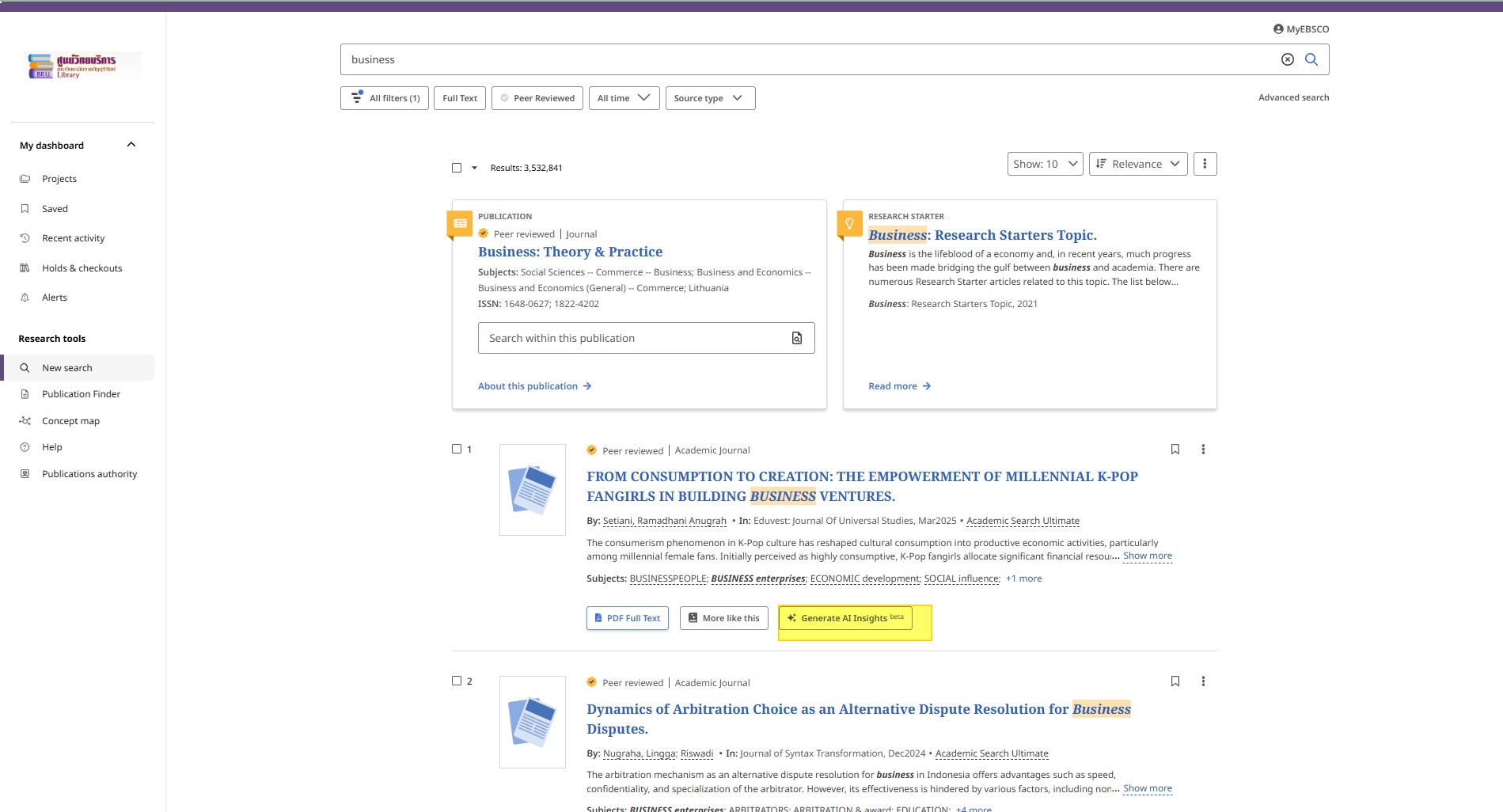Screen dimensions: 1503x812
Task: Open author Setiani, Ramadhani Anugrah link
Action: tap(664, 521)
